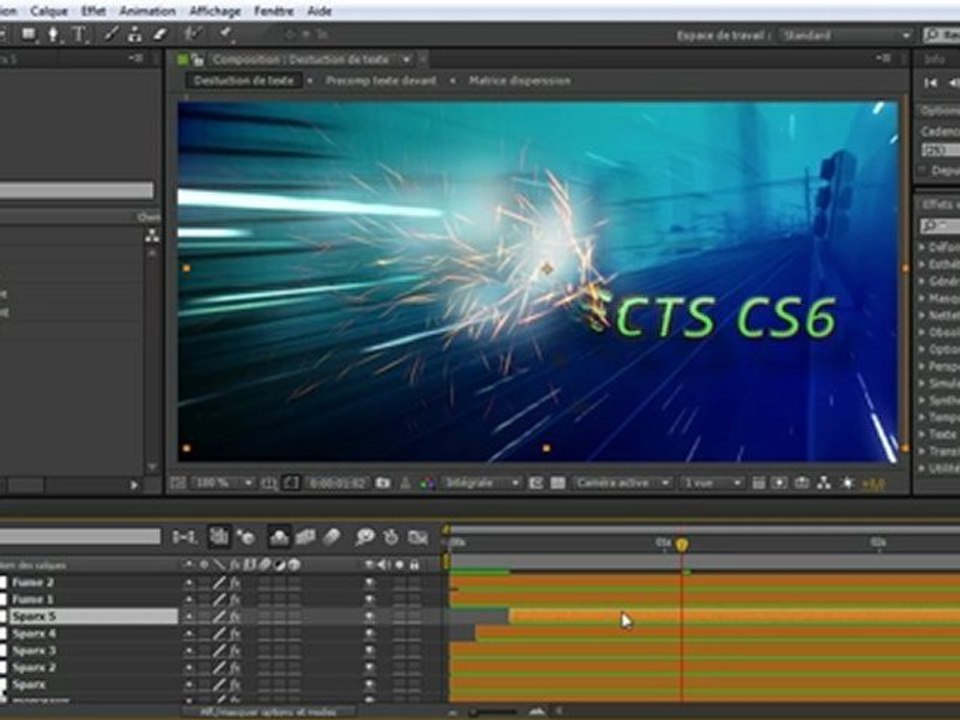
Task: Toggle the hide shy layers button
Action: click(279, 537)
